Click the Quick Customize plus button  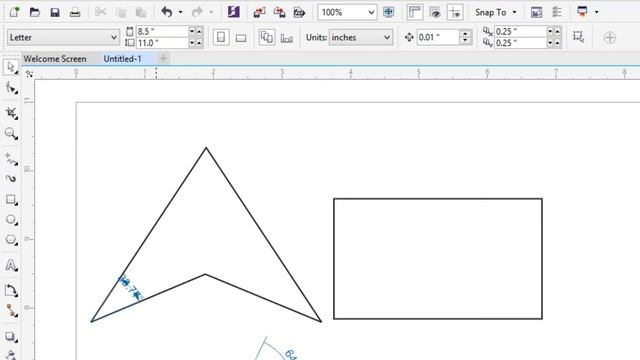pyautogui.click(x=610, y=38)
